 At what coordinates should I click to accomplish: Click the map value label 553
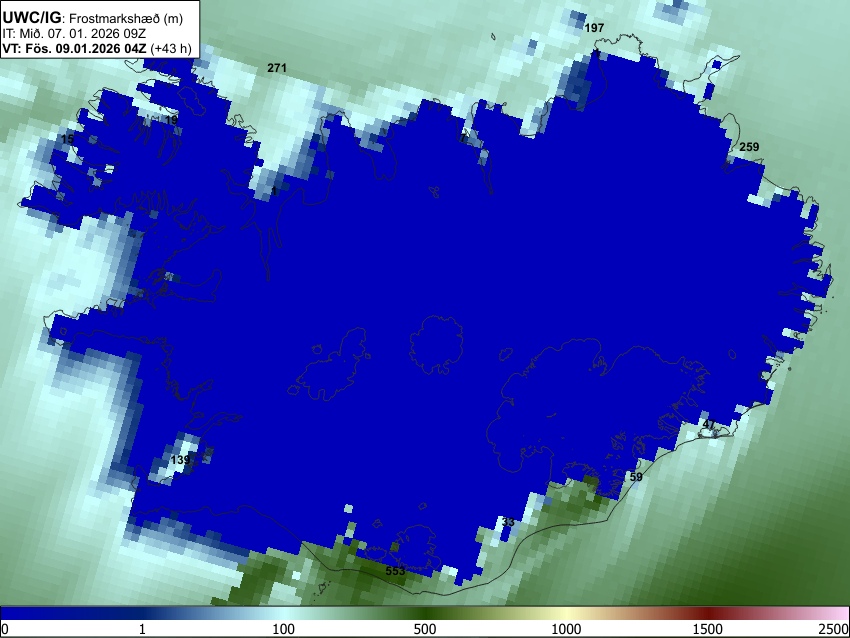395,571
